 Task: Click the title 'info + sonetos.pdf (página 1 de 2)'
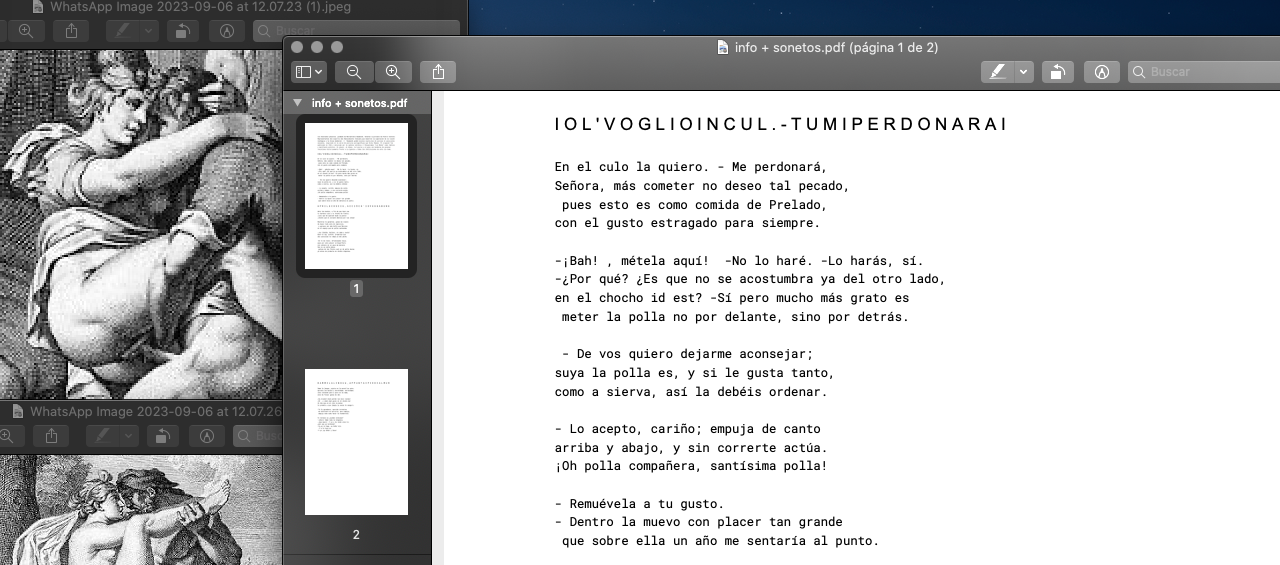pyautogui.click(x=836, y=47)
